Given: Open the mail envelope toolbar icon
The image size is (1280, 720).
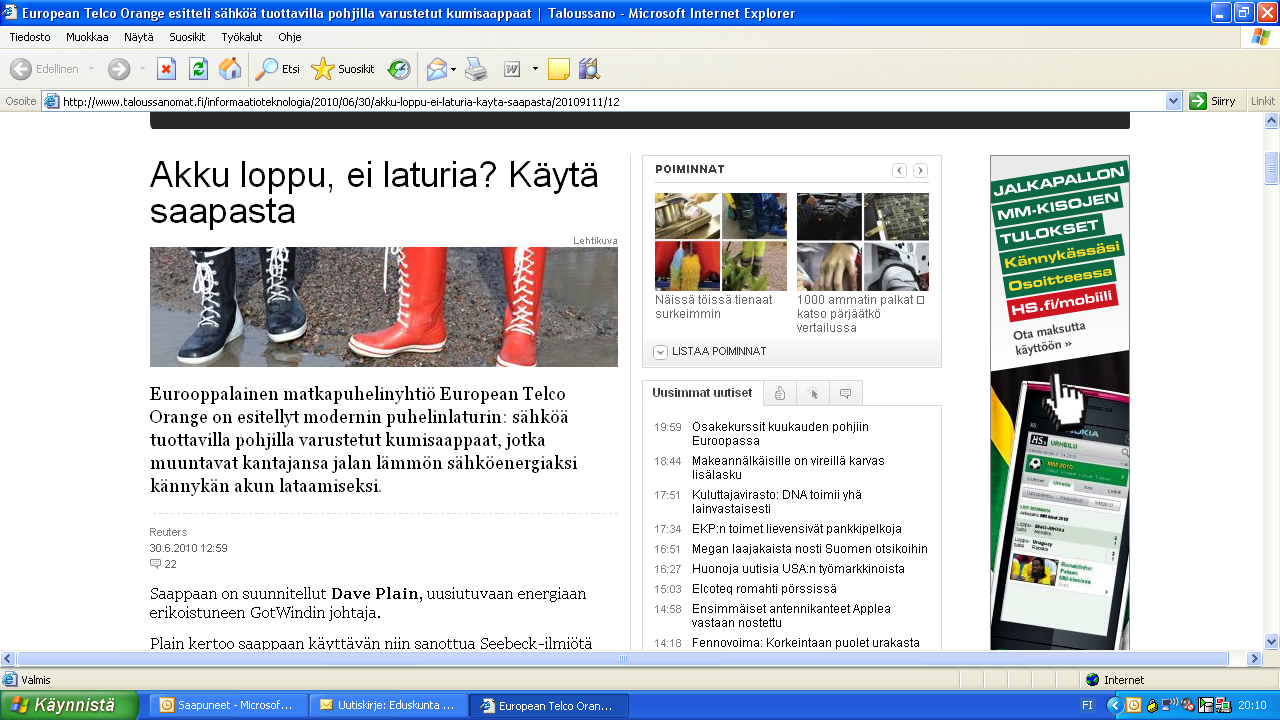Looking at the screenshot, I should [x=437, y=69].
